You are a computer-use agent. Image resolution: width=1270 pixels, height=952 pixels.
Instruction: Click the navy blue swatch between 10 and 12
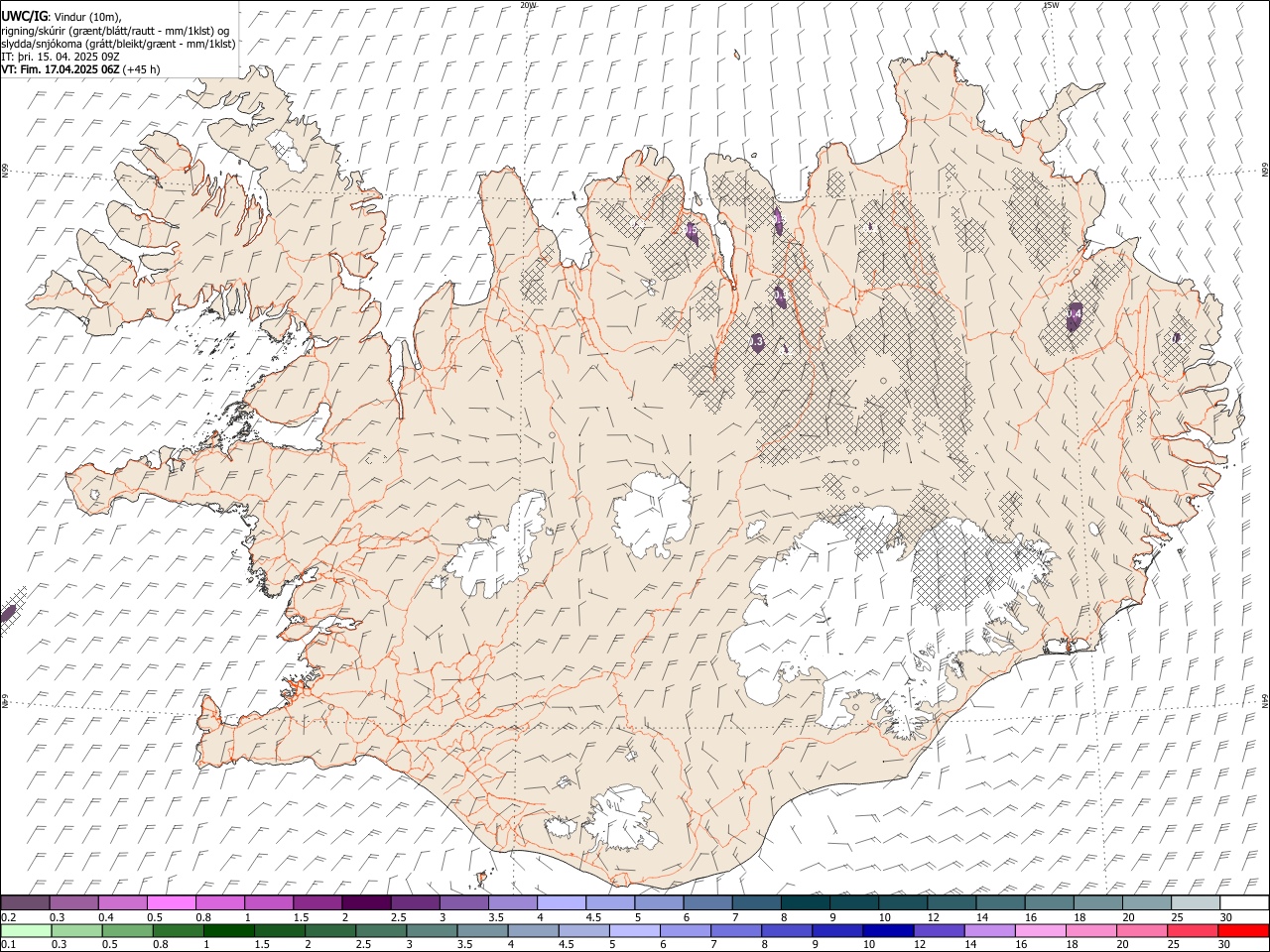tap(888, 930)
